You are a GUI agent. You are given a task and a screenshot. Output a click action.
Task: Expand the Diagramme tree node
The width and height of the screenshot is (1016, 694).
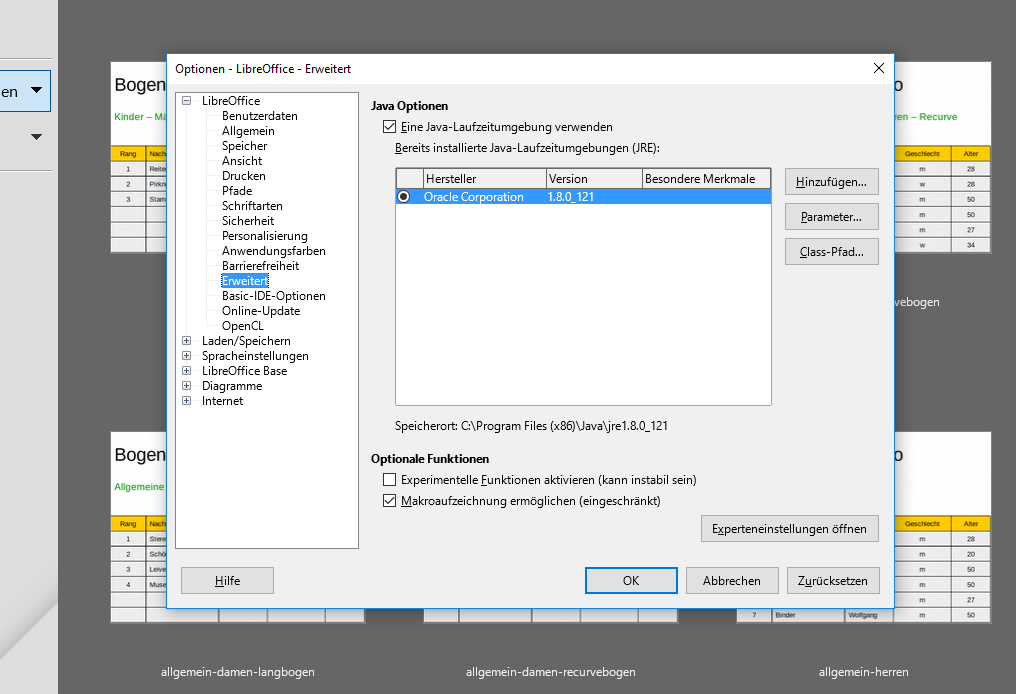click(187, 386)
